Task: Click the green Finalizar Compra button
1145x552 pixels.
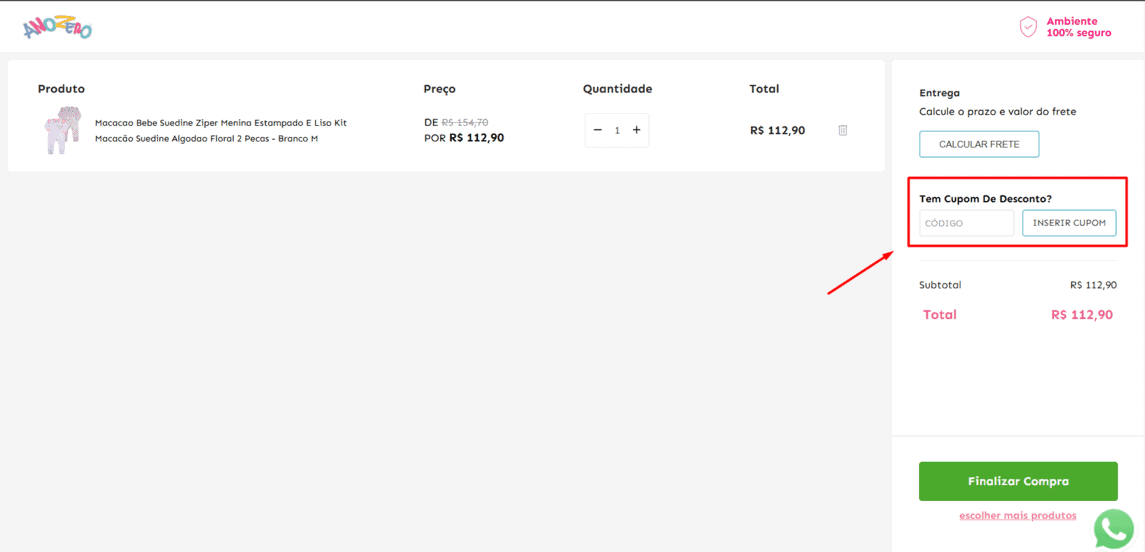Action: [x=1018, y=481]
